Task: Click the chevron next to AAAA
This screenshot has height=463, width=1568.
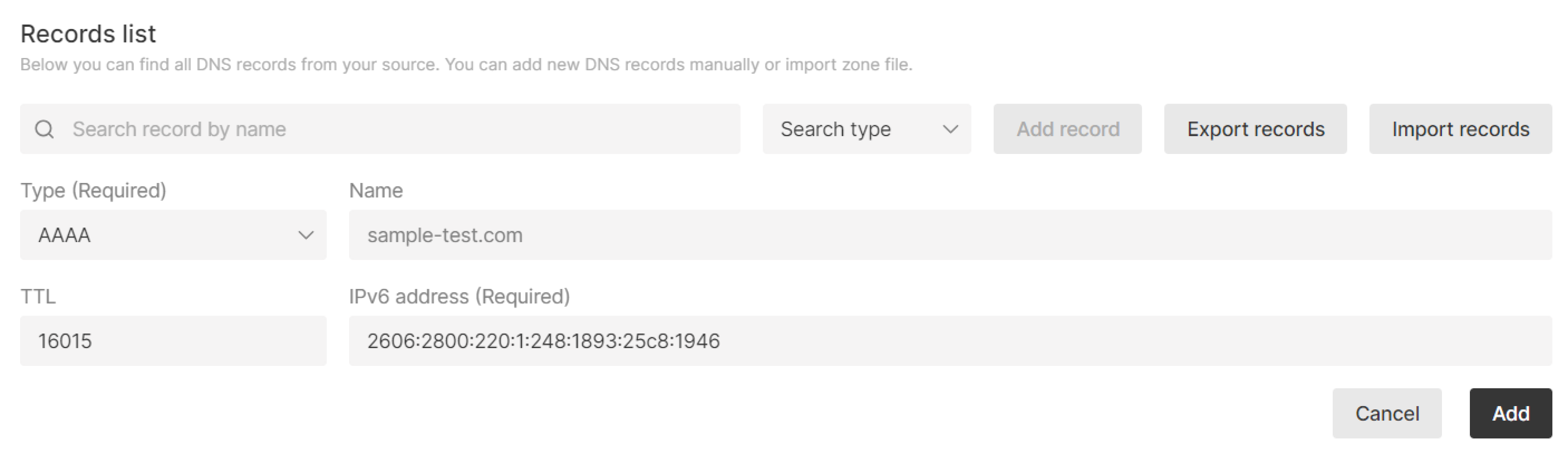Action: click(307, 235)
